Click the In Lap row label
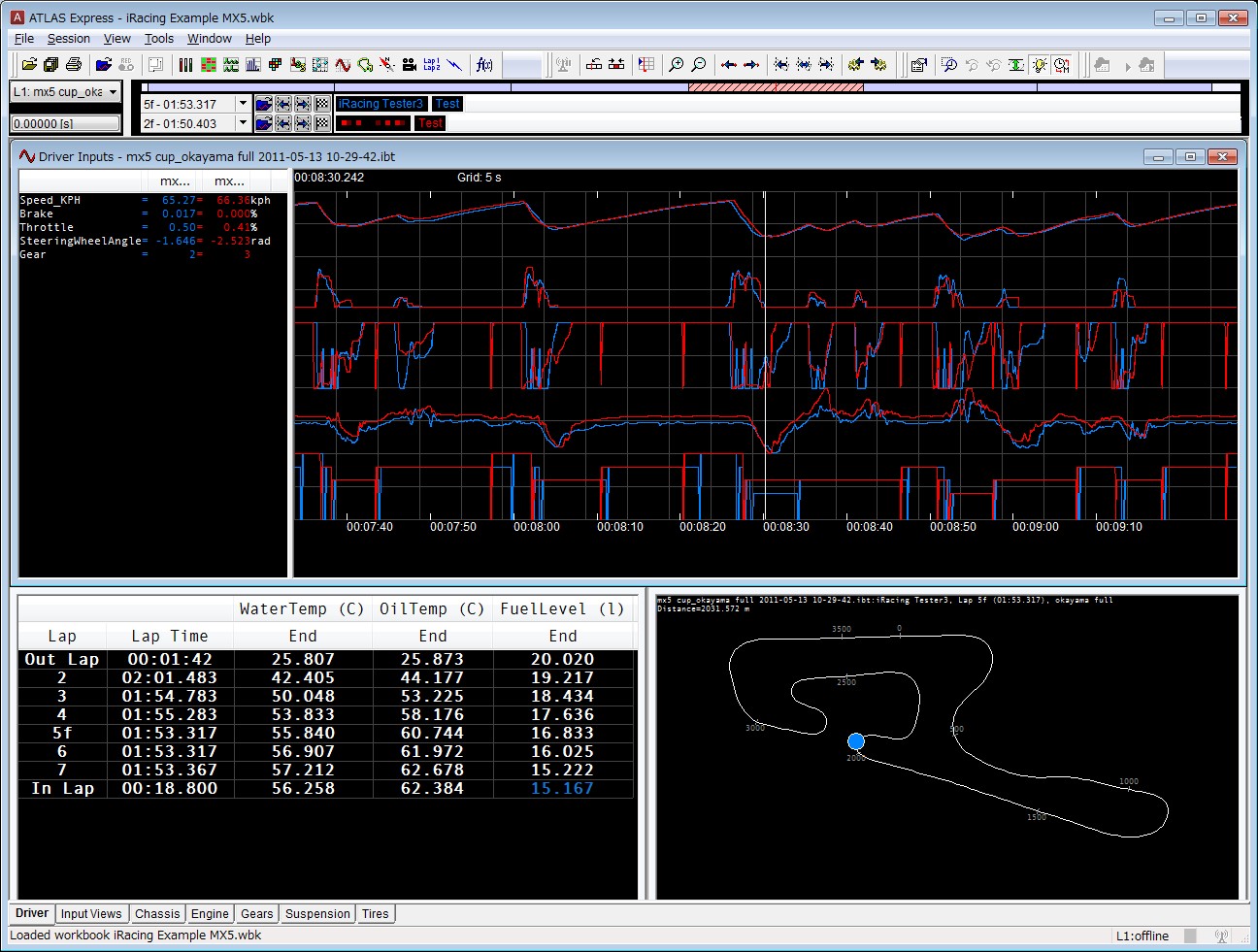 pyautogui.click(x=63, y=788)
